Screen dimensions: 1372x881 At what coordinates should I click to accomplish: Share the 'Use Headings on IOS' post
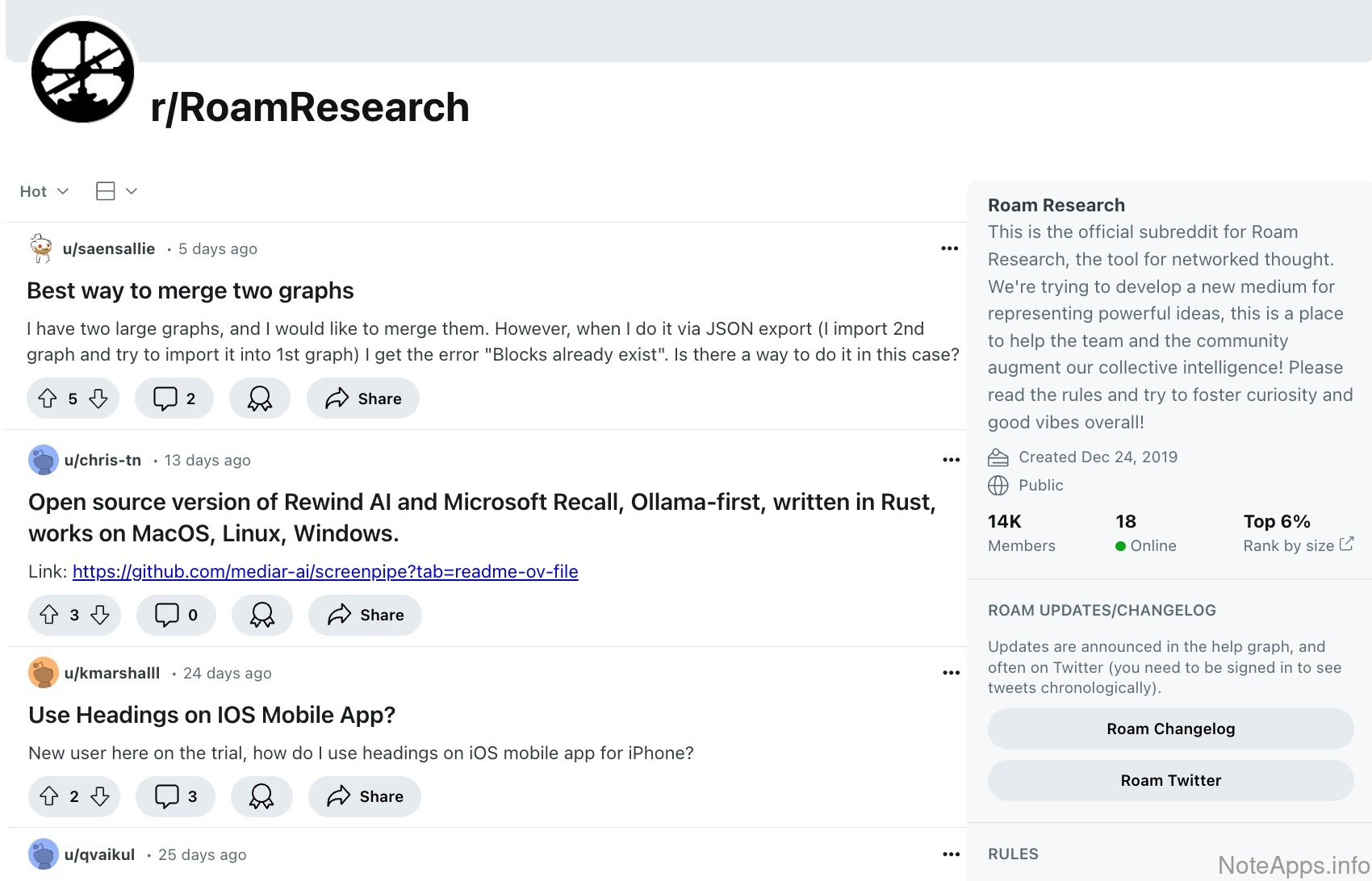365,796
